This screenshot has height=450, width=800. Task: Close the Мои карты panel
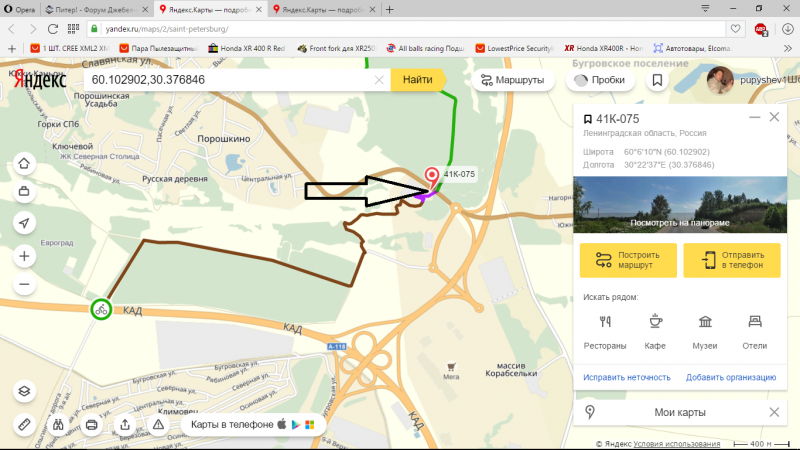tap(774, 412)
